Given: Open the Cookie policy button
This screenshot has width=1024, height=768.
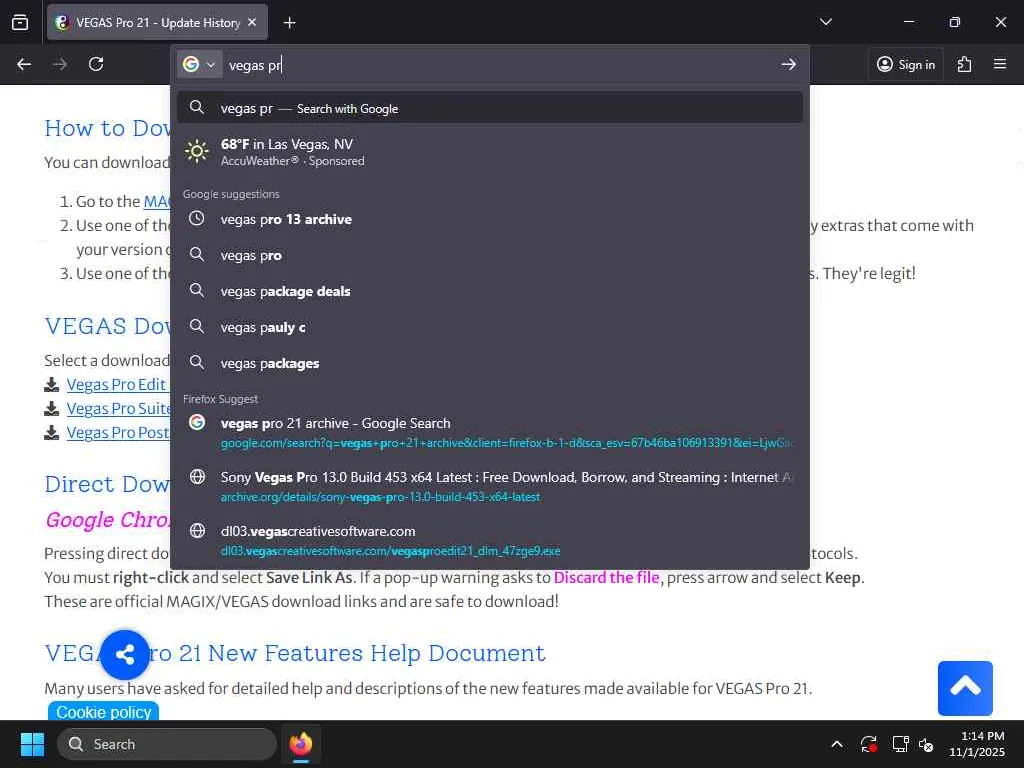Looking at the screenshot, I should [103, 711].
